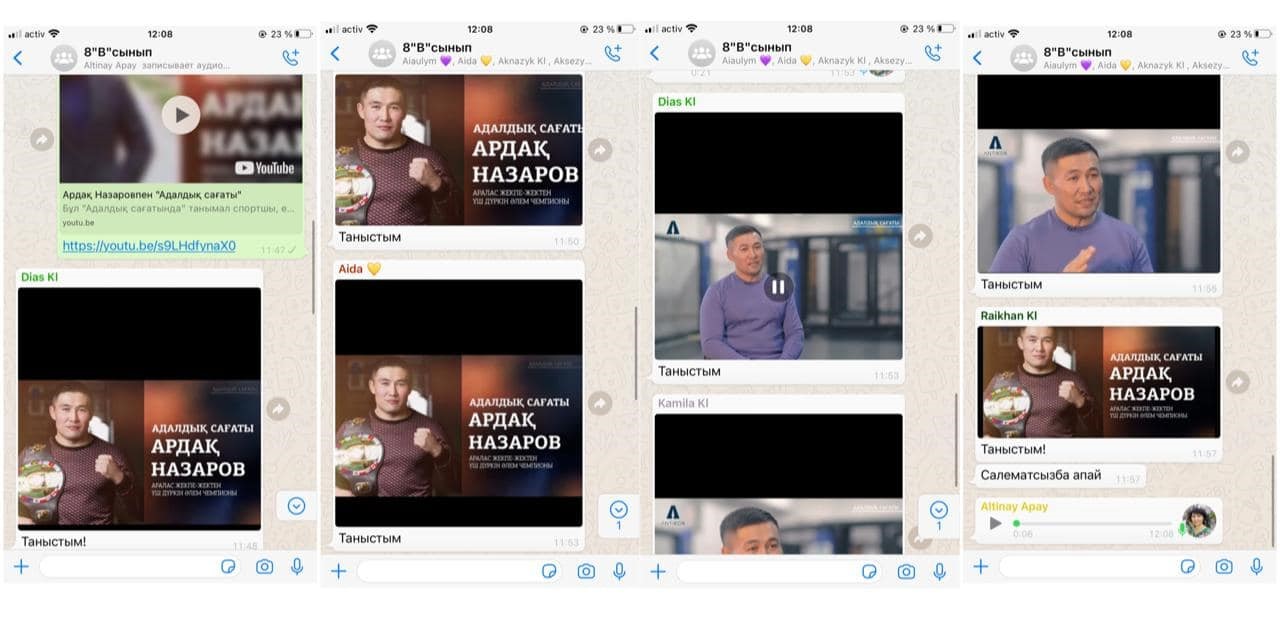This screenshot has width=1280, height=633.
Task: Tap the back arrow in the leftmost chat header
Action: coord(18,57)
